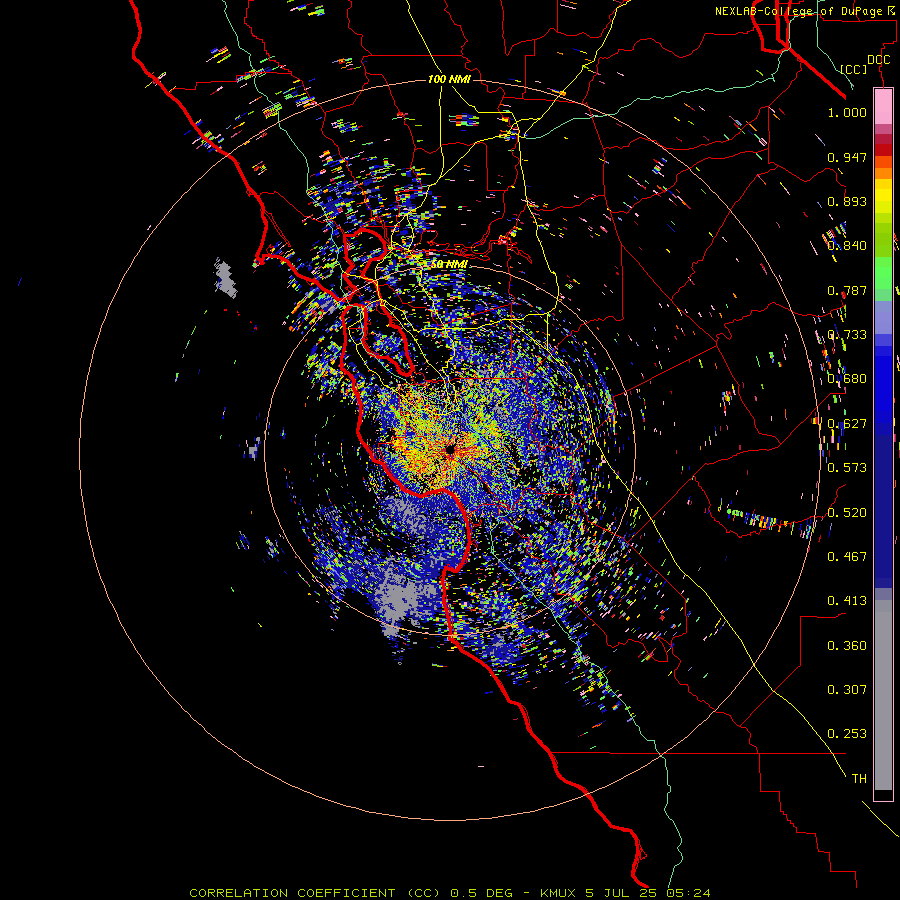Viewport: 900px width, 900px height.
Task: Click the DCC label above the color scale
Action: click(x=878, y=60)
